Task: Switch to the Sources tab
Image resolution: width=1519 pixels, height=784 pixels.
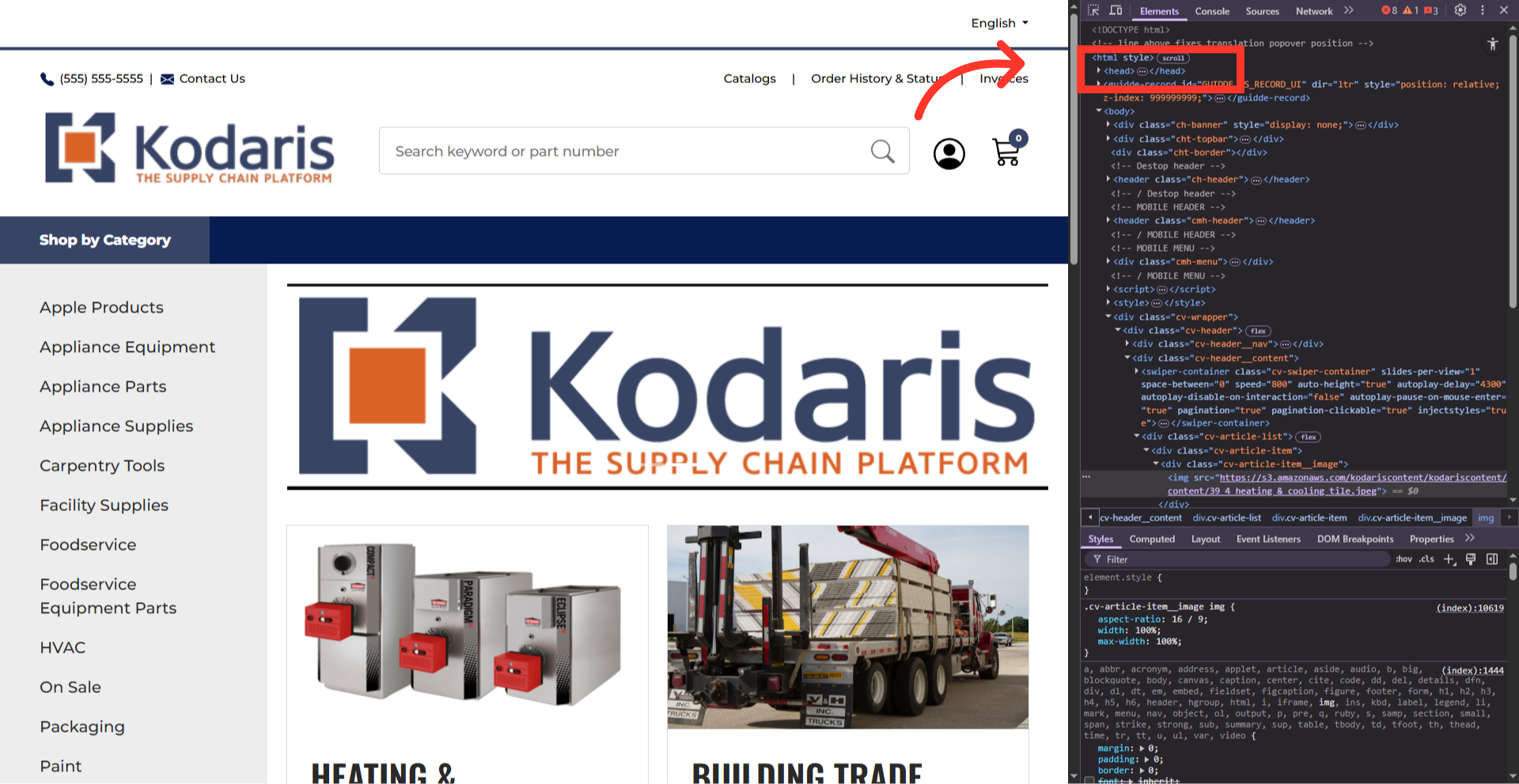Action: point(1263,11)
